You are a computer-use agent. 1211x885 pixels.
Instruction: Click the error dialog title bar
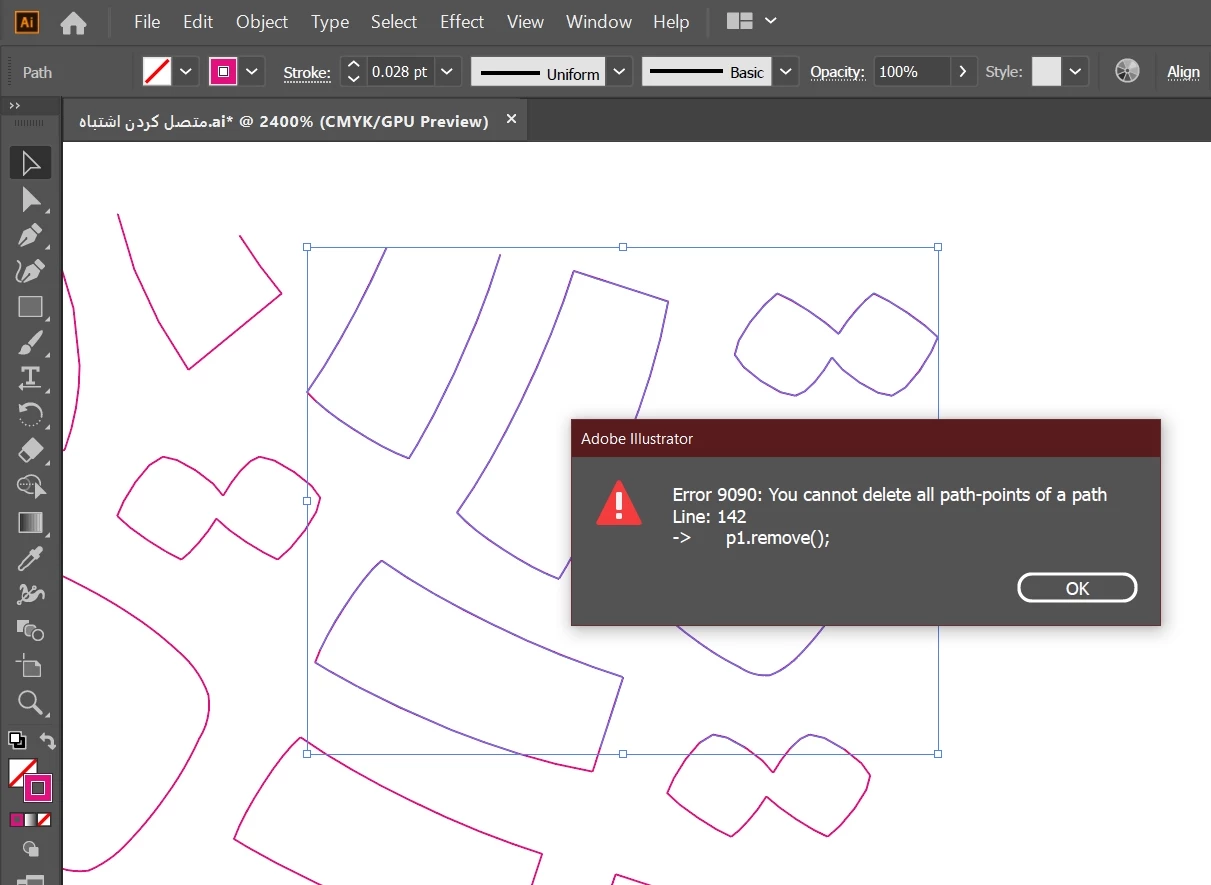tap(866, 439)
